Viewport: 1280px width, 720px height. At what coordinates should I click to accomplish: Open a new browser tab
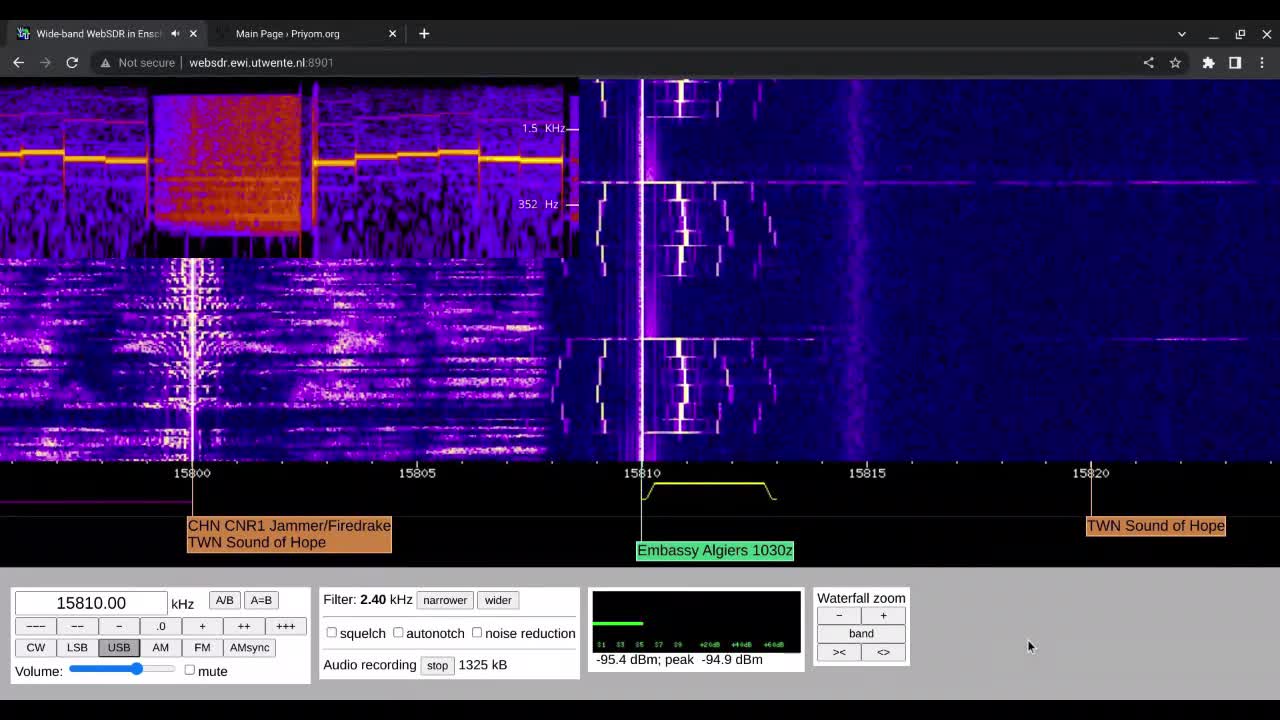424,33
